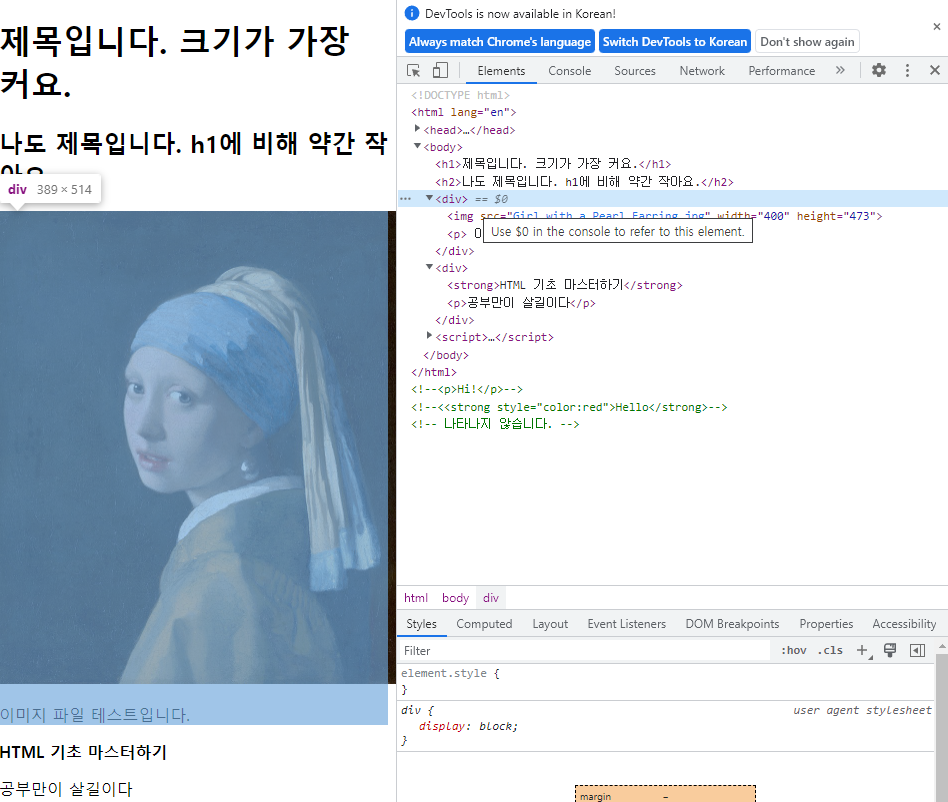Add new style rule plus icon

[863, 650]
